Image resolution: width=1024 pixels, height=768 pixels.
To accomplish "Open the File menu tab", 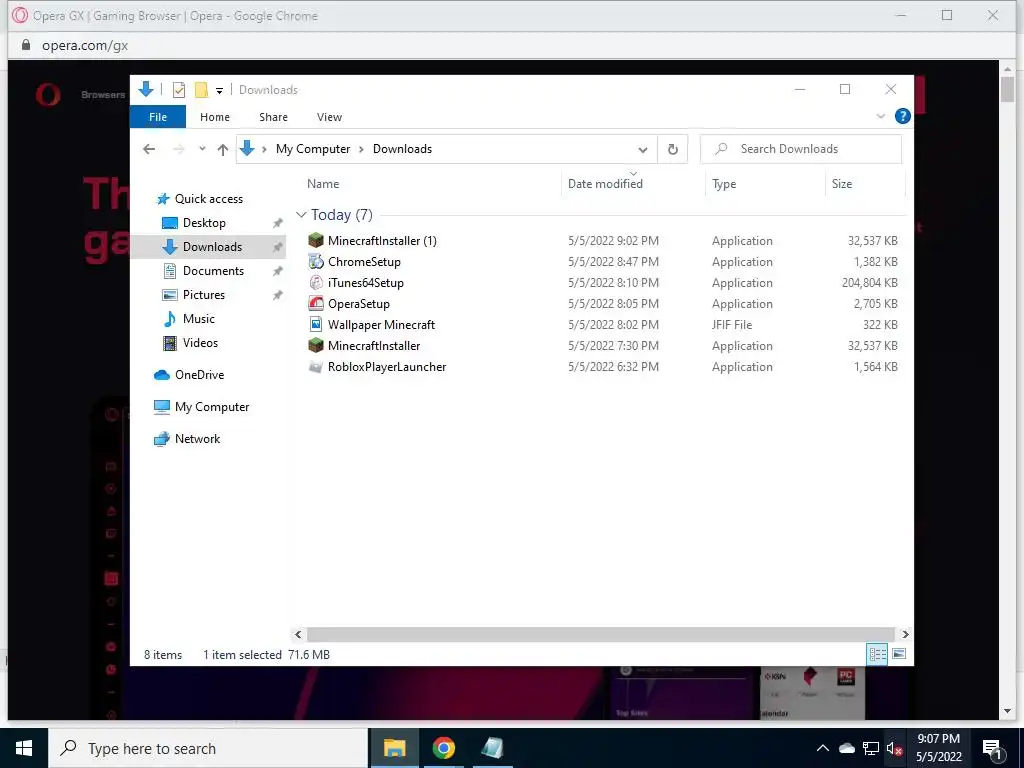I will (x=158, y=117).
